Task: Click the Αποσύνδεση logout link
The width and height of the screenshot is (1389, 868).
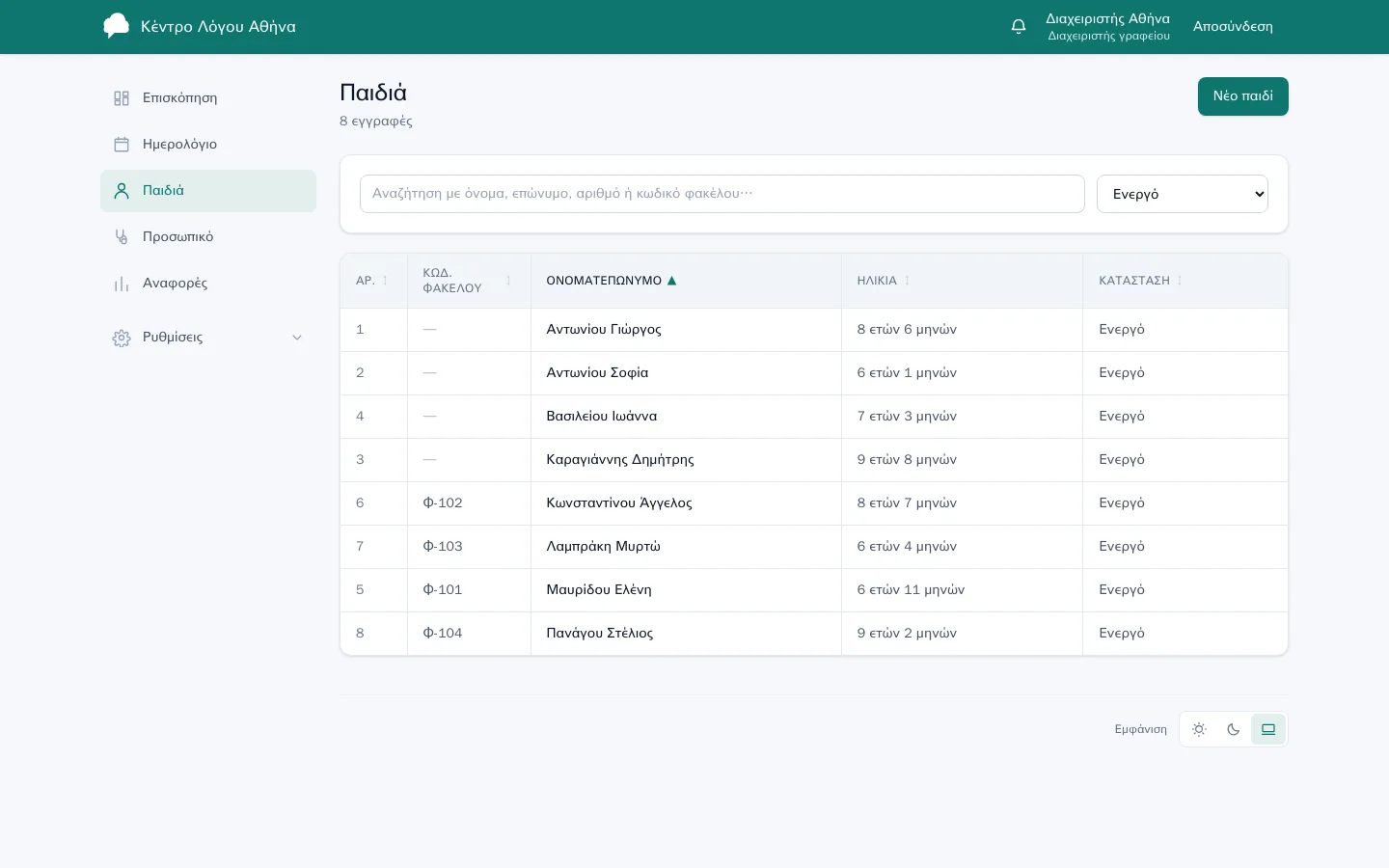Action: point(1233,27)
